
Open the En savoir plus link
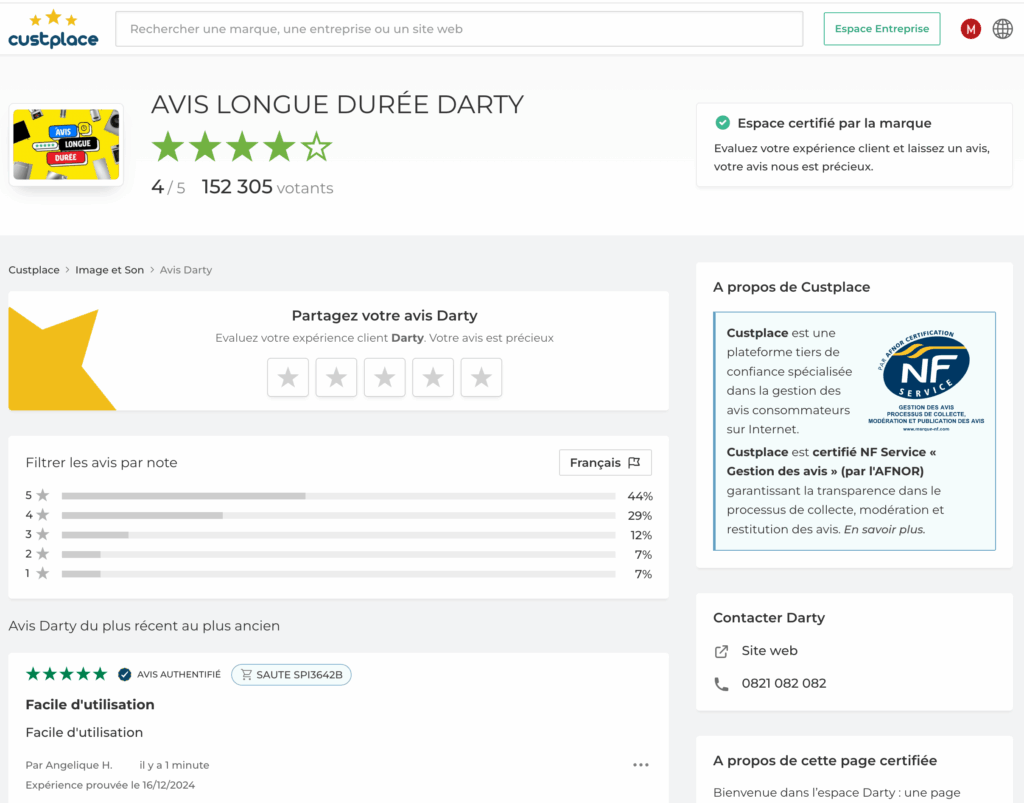click(885, 530)
